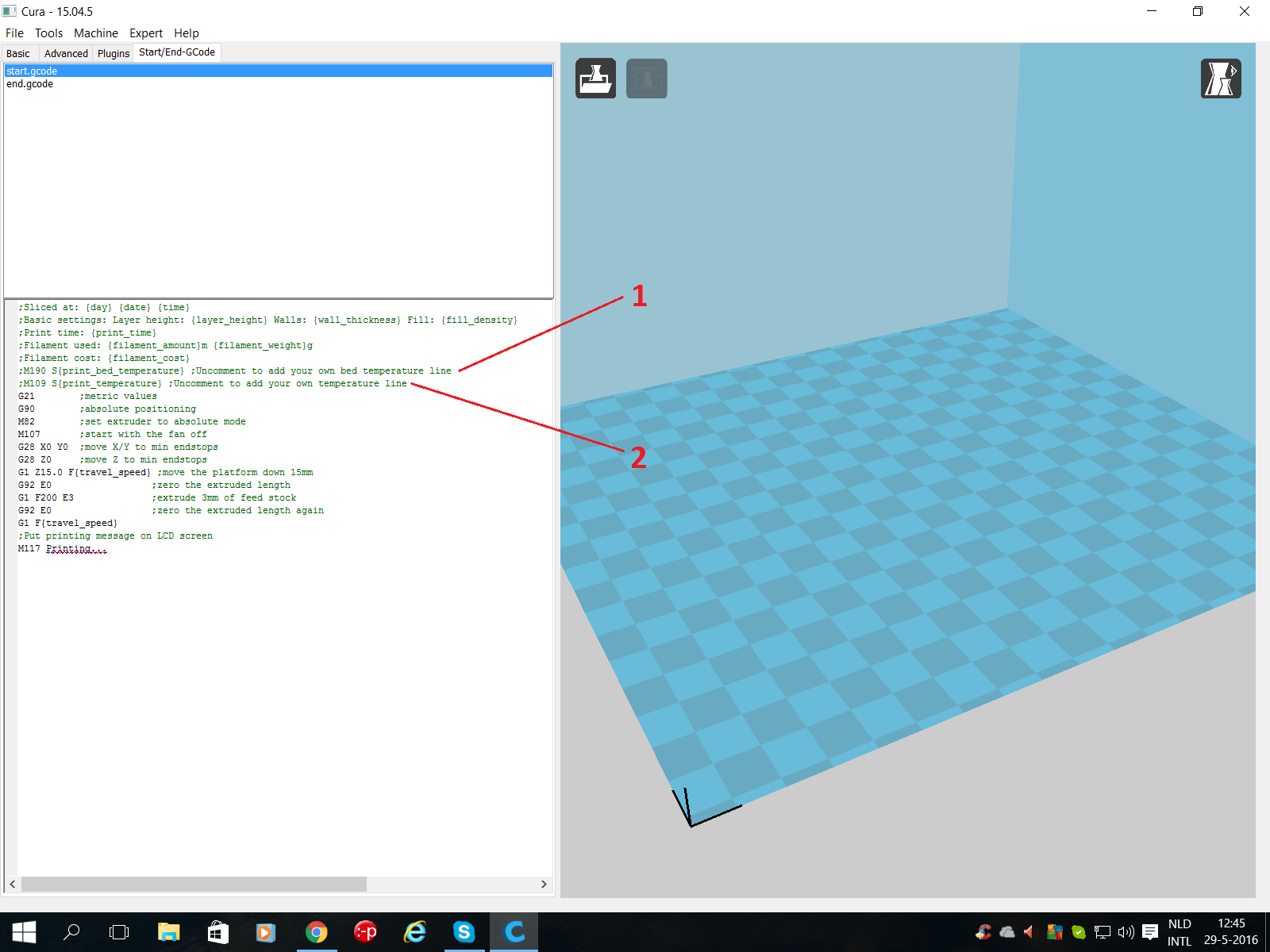
Task: Click the ";Filament used" line
Action: 166,345
